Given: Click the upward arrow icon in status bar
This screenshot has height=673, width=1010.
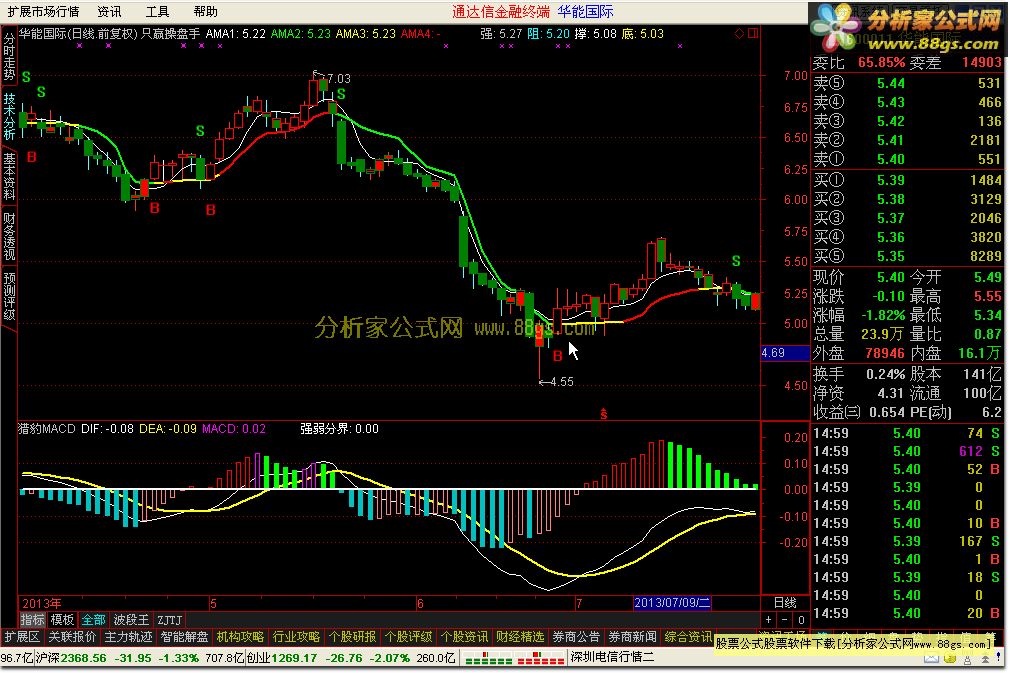Looking at the screenshot, I should point(986,658).
